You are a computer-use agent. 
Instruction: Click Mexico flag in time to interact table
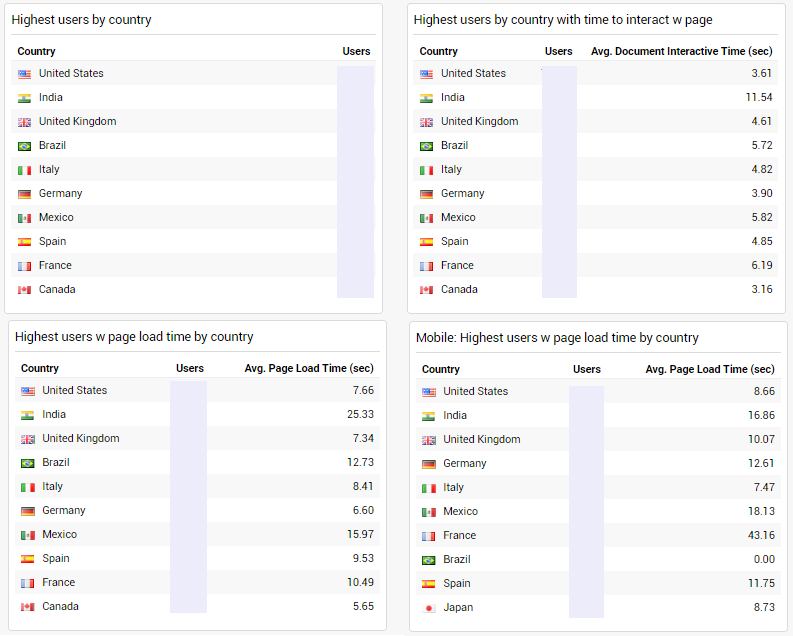(x=426, y=218)
